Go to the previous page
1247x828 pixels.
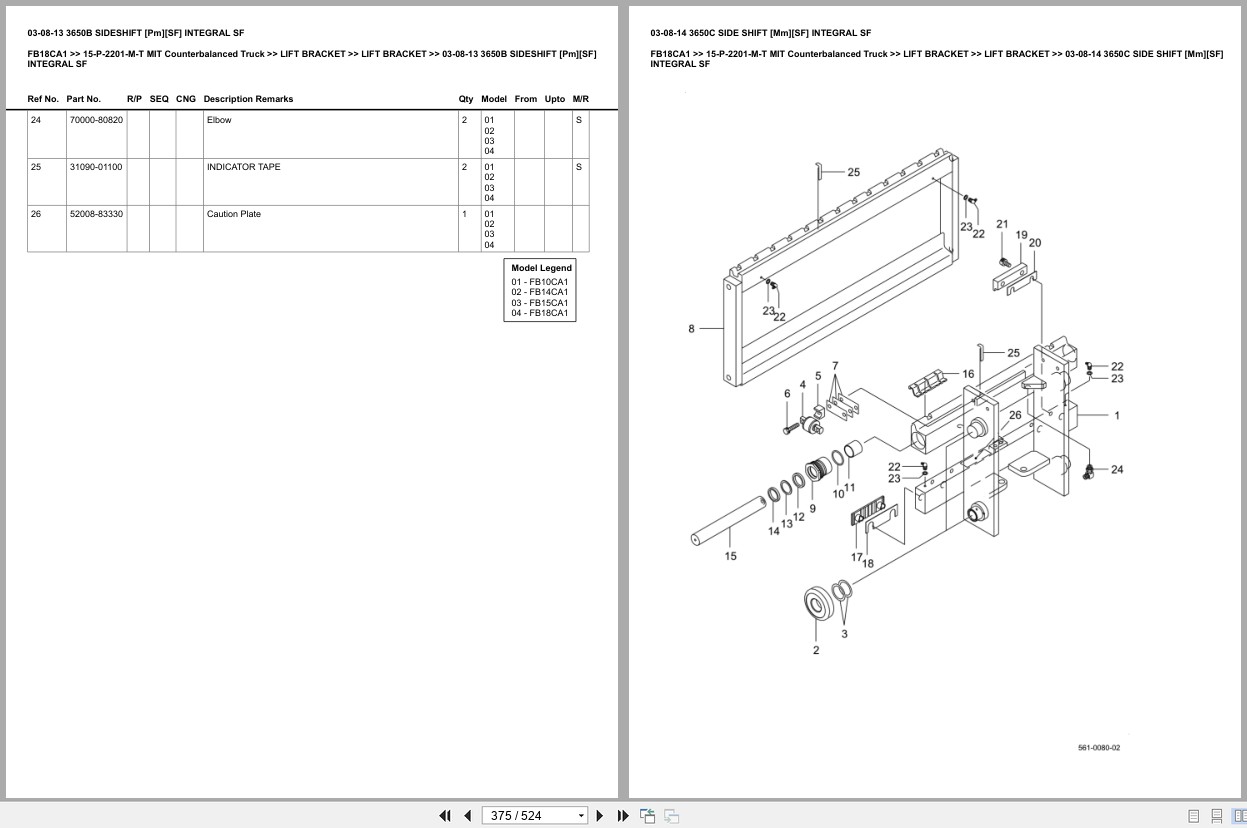pos(467,816)
